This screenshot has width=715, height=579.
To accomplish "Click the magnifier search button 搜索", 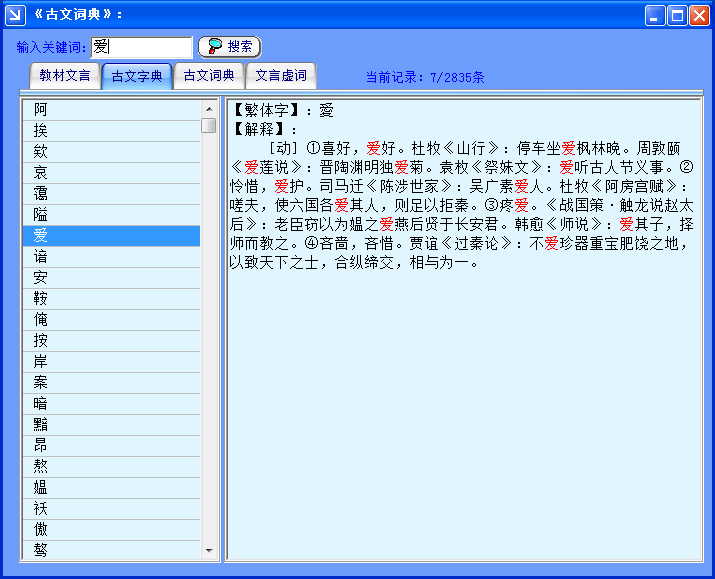I will tap(229, 47).
